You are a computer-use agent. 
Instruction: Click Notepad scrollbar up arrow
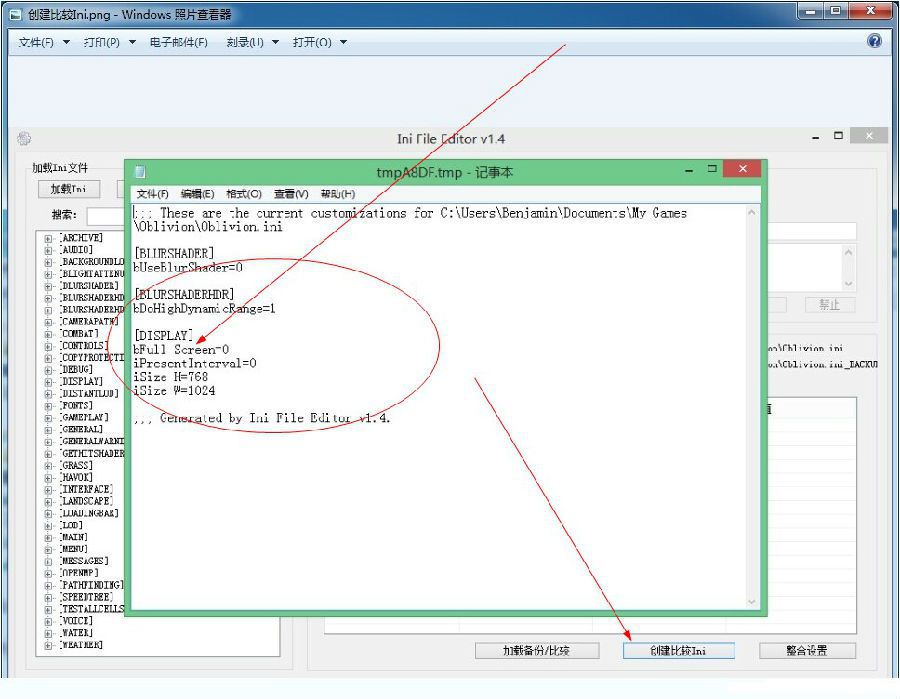point(752,213)
